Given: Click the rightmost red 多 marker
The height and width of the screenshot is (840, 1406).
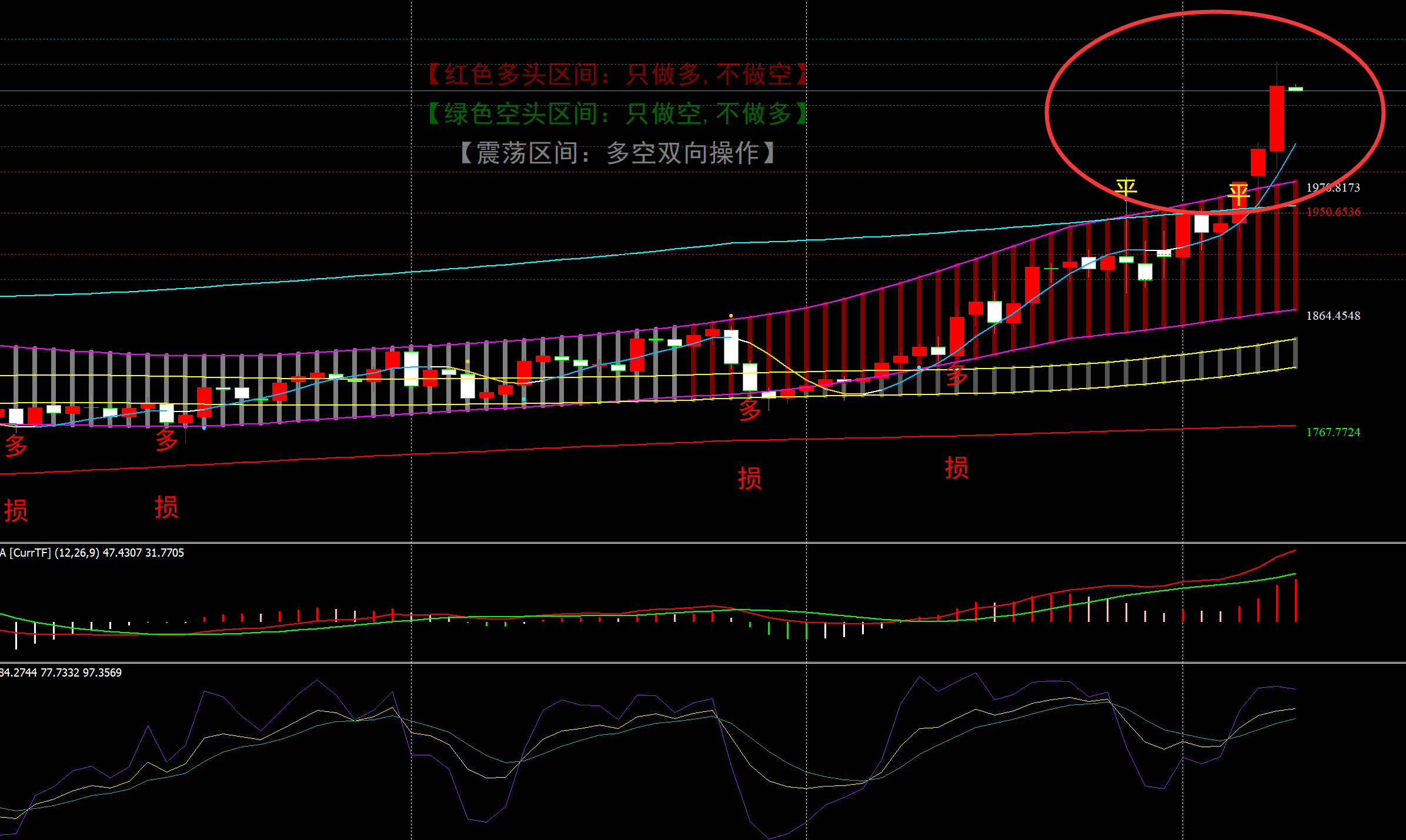Looking at the screenshot, I should [x=957, y=374].
